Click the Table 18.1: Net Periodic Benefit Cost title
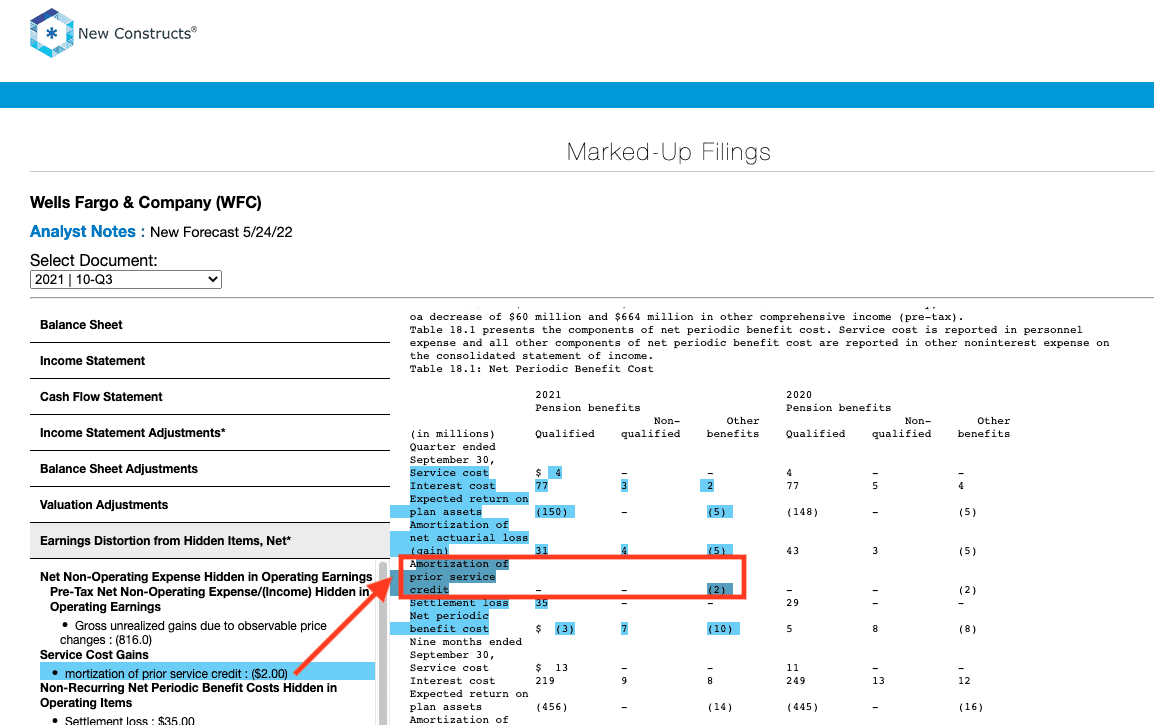1154x725 pixels. click(531, 369)
